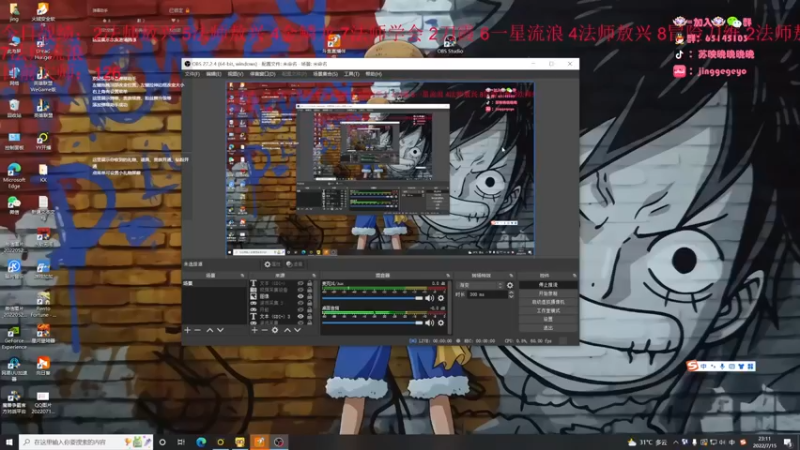800x450 pixels.
Task: Toggle lock on the video capture device source
Action: point(309,290)
